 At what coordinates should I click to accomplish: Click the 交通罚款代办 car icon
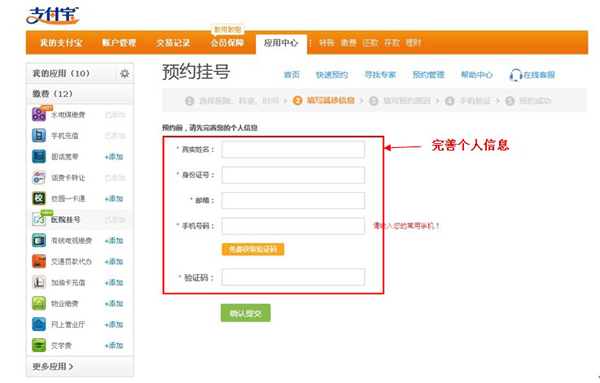pos(39,261)
